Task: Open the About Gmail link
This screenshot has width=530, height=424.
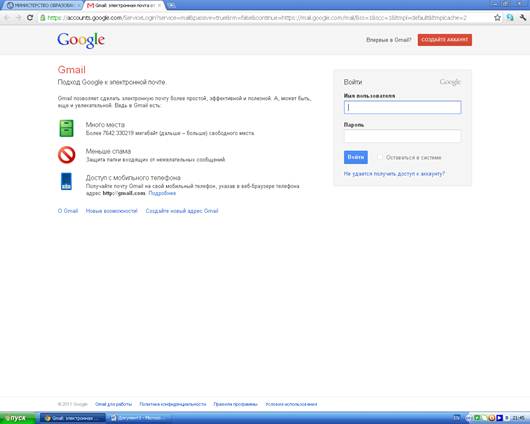Action: coord(68,211)
